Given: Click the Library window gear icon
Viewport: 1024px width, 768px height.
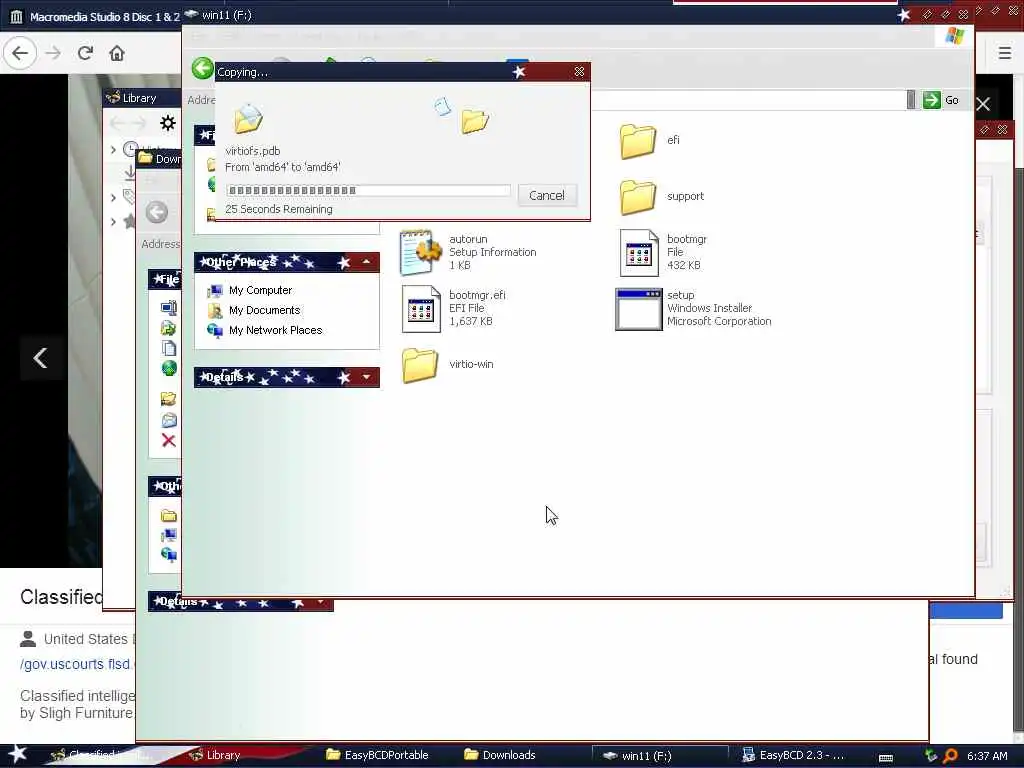Looking at the screenshot, I should 168,123.
